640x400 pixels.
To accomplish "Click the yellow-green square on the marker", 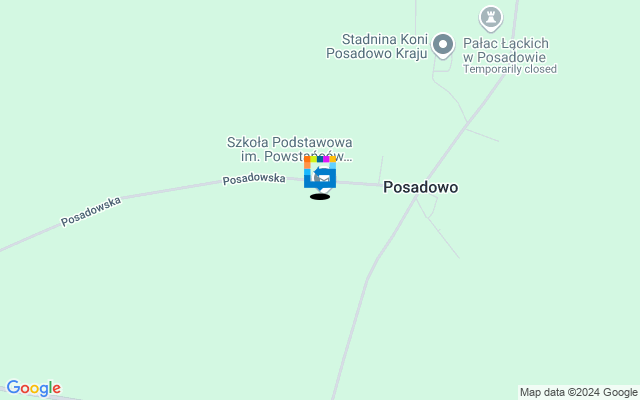I will pos(313,159).
